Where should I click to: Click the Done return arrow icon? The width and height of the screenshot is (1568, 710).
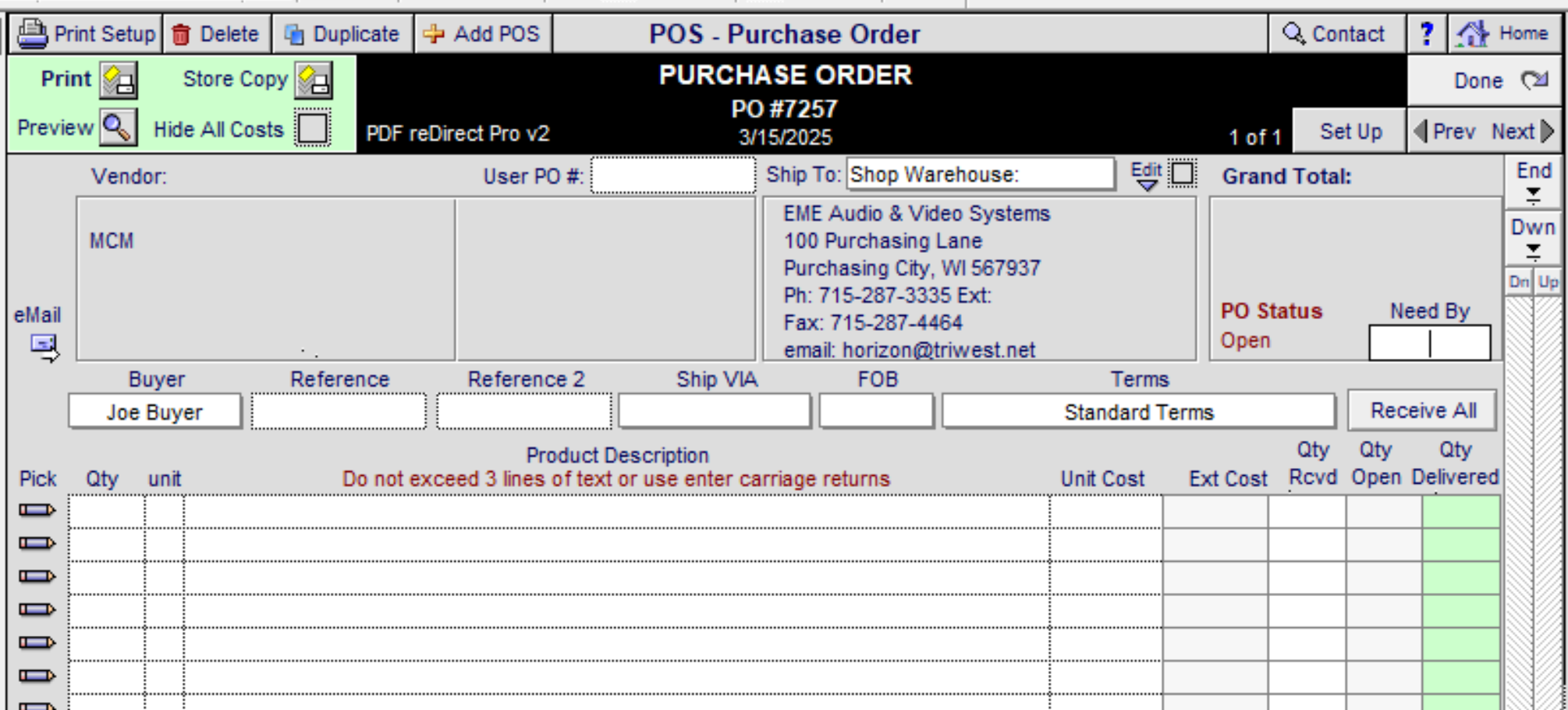click(1535, 80)
